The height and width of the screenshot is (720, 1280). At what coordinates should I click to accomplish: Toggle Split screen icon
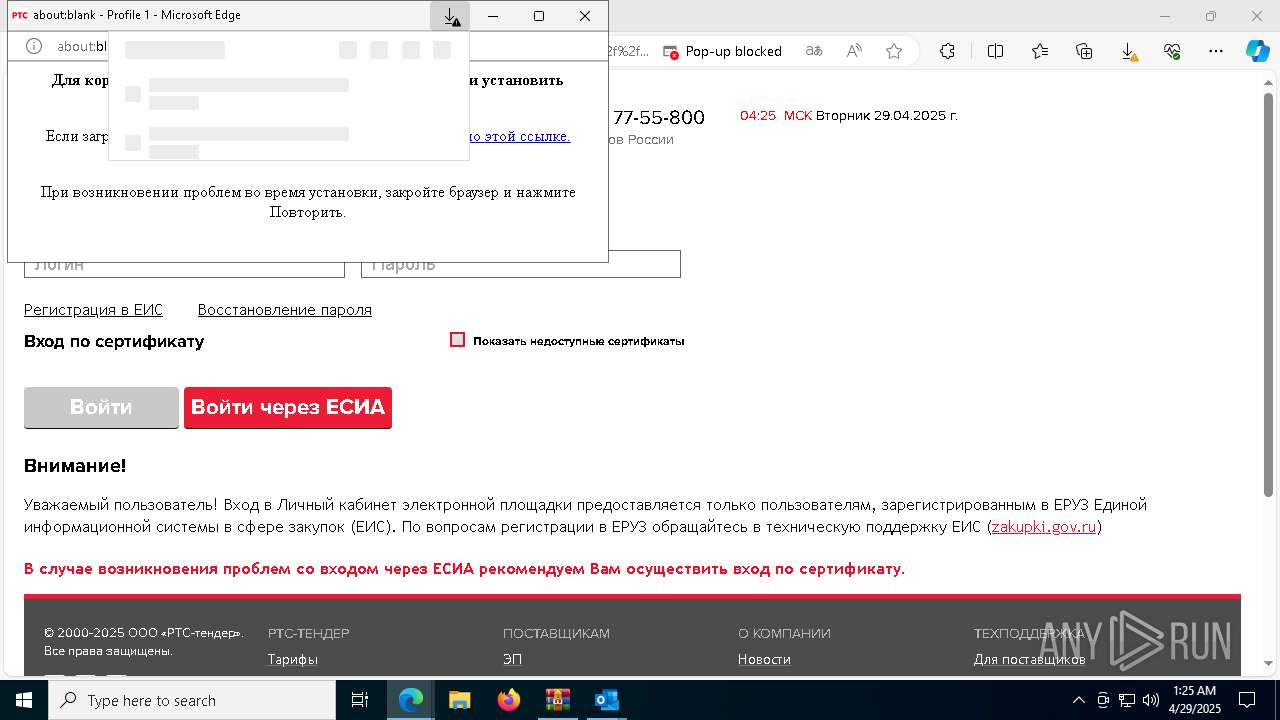coord(995,51)
